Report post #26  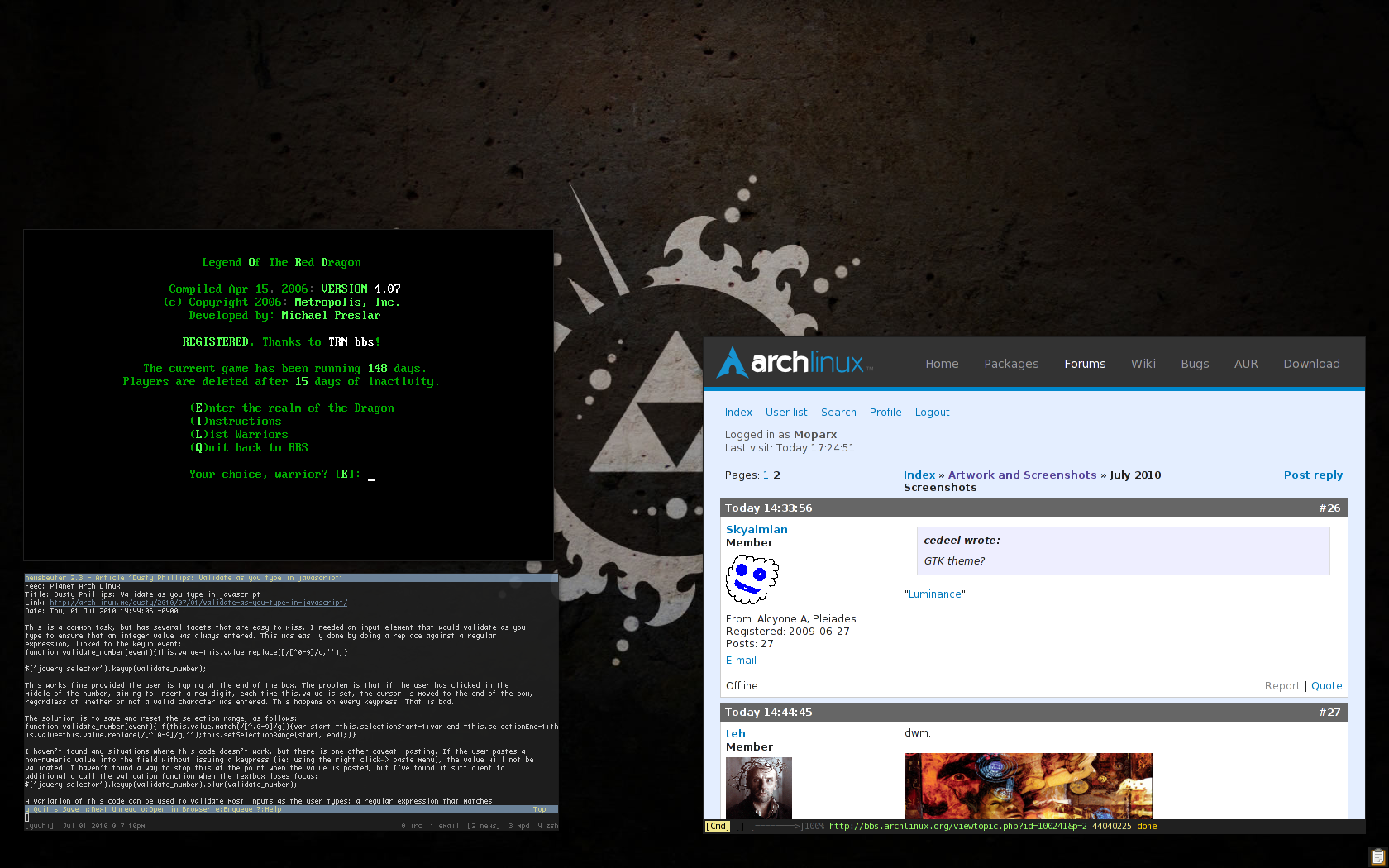coord(1282,685)
